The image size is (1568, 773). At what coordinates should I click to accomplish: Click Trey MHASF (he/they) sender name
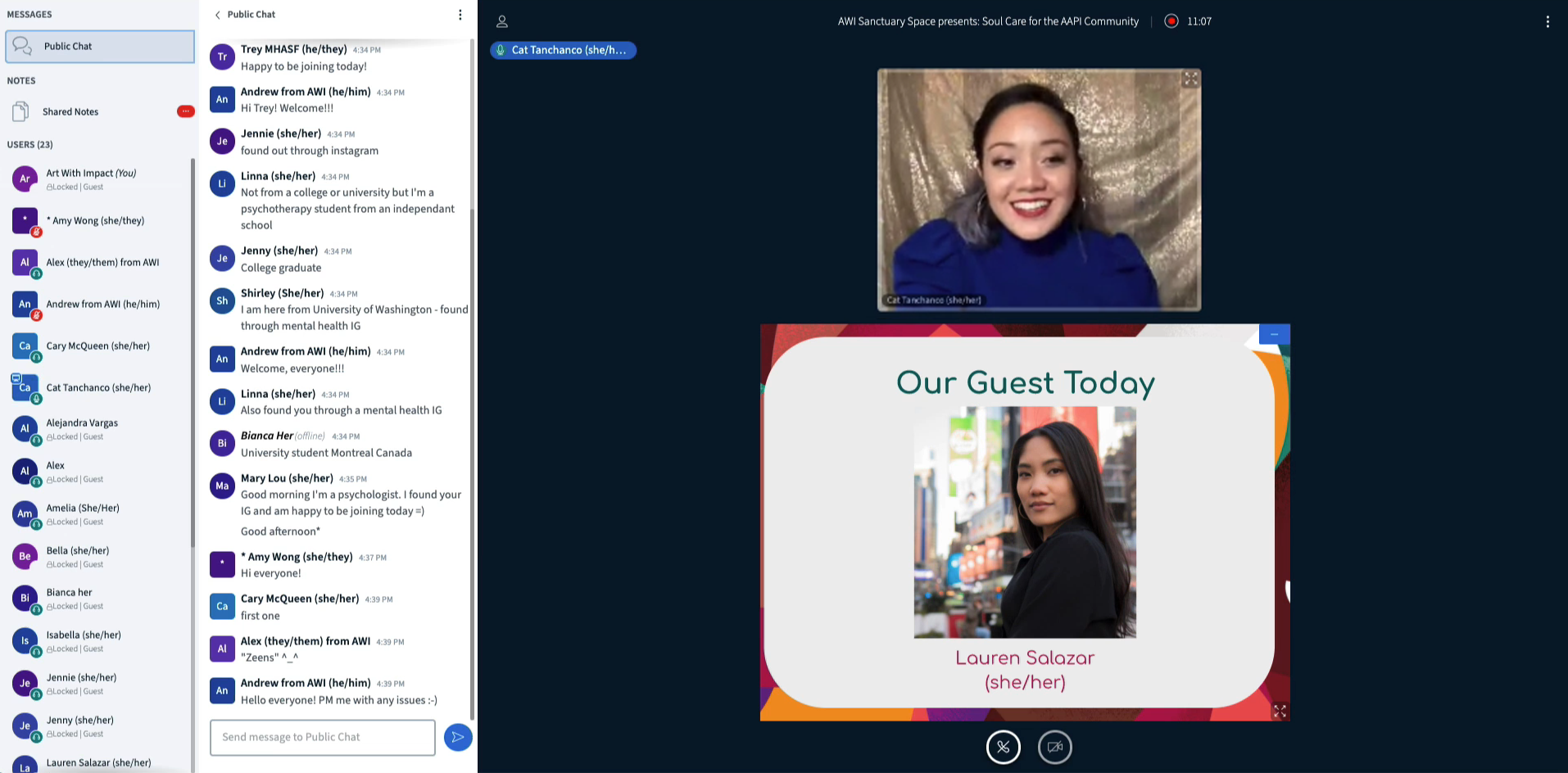293,49
